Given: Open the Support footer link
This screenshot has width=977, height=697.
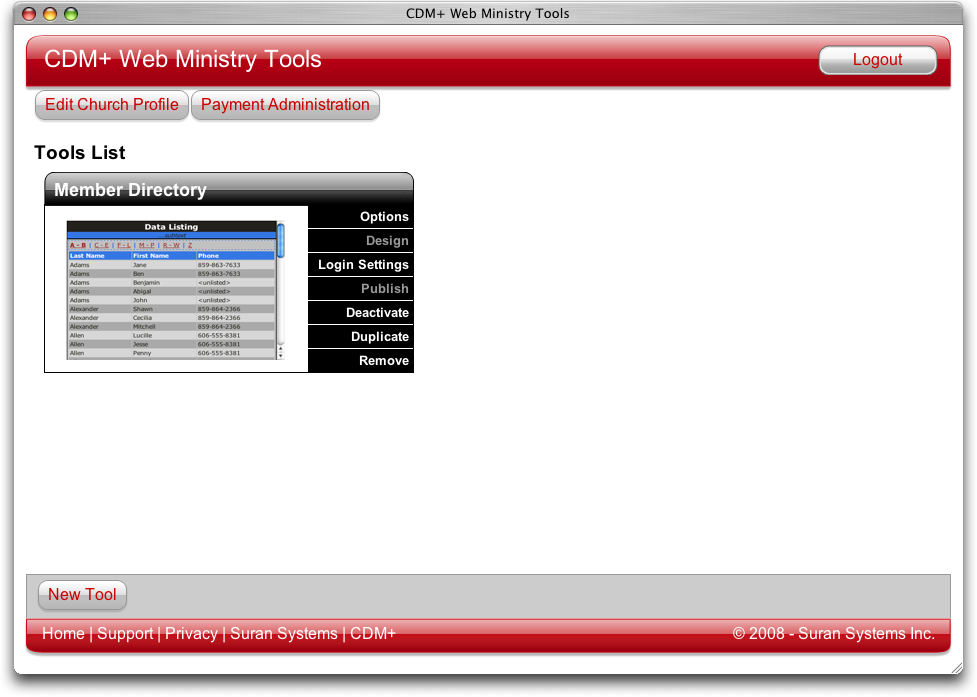Looking at the screenshot, I should coord(125,634).
